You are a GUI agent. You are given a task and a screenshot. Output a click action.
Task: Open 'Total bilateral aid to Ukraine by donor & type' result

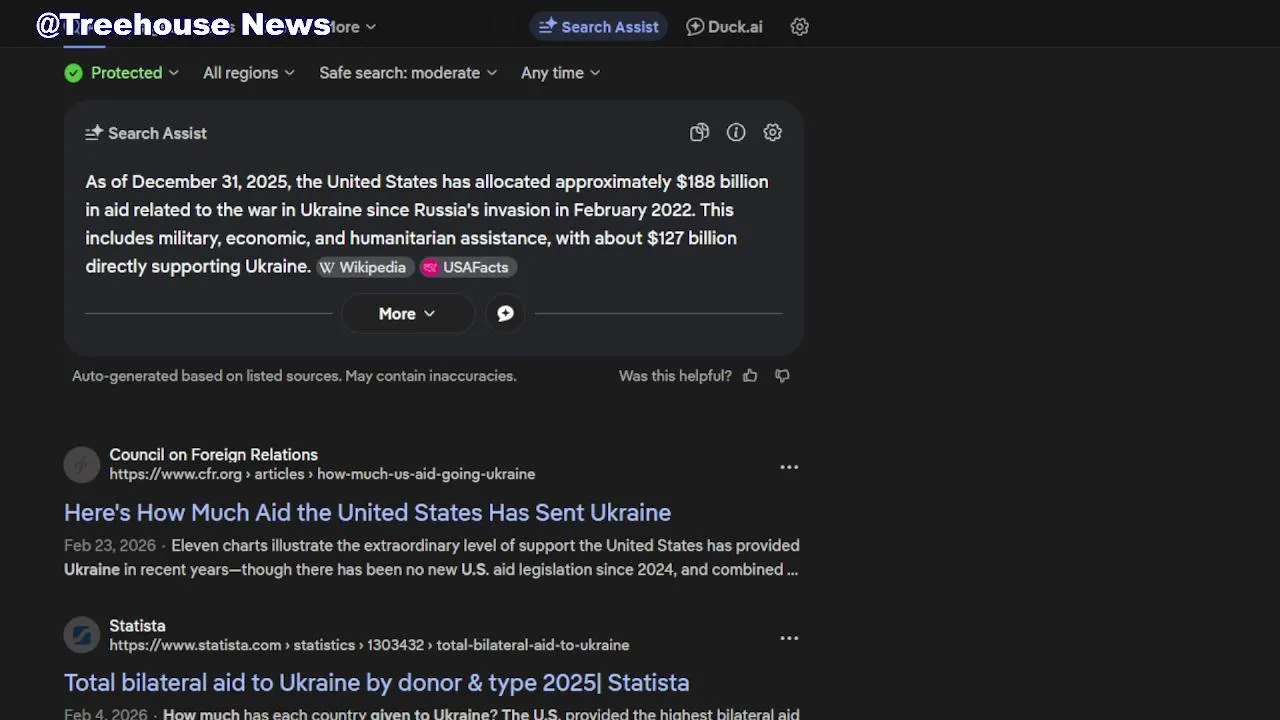coord(376,683)
